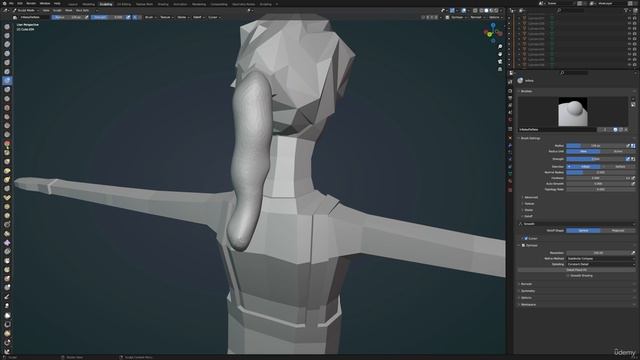Open the Edit menu

pos(20,3)
